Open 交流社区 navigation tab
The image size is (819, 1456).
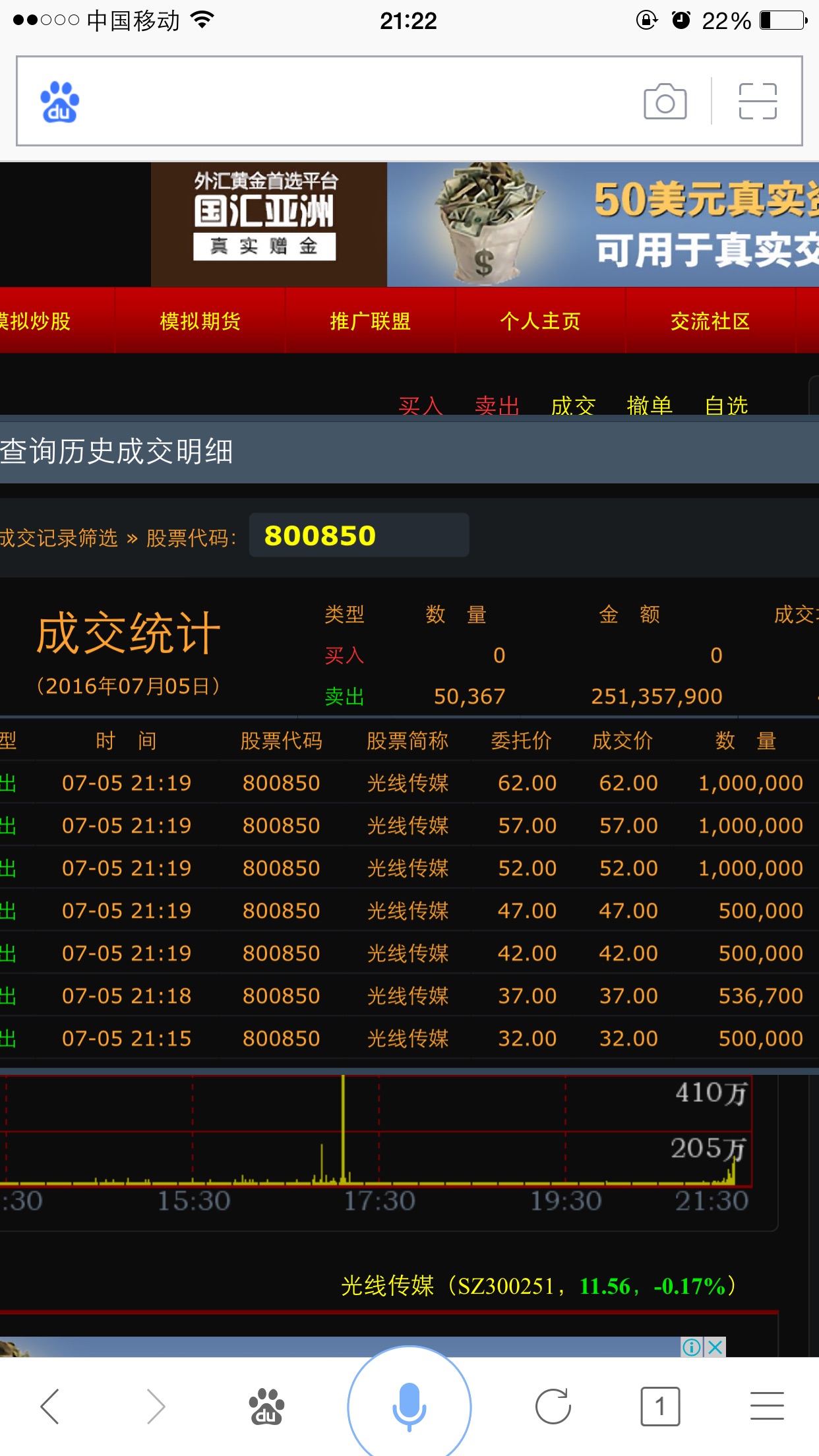[710, 321]
